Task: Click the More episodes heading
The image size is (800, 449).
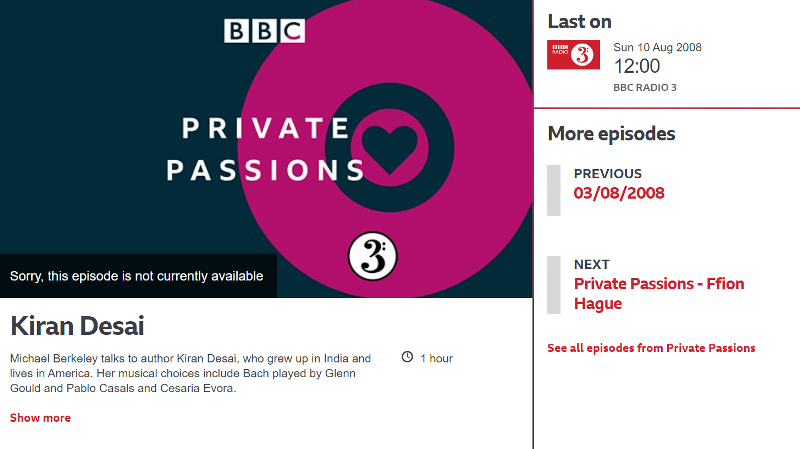Action: click(611, 134)
